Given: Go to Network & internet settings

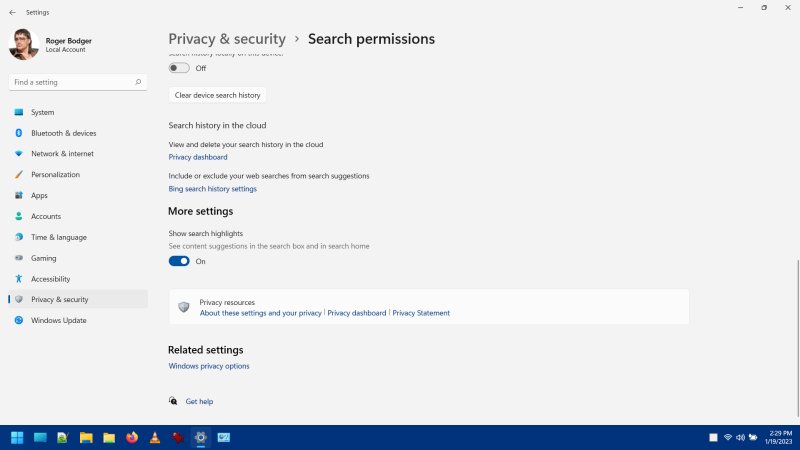Looking at the screenshot, I should click(62, 154).
